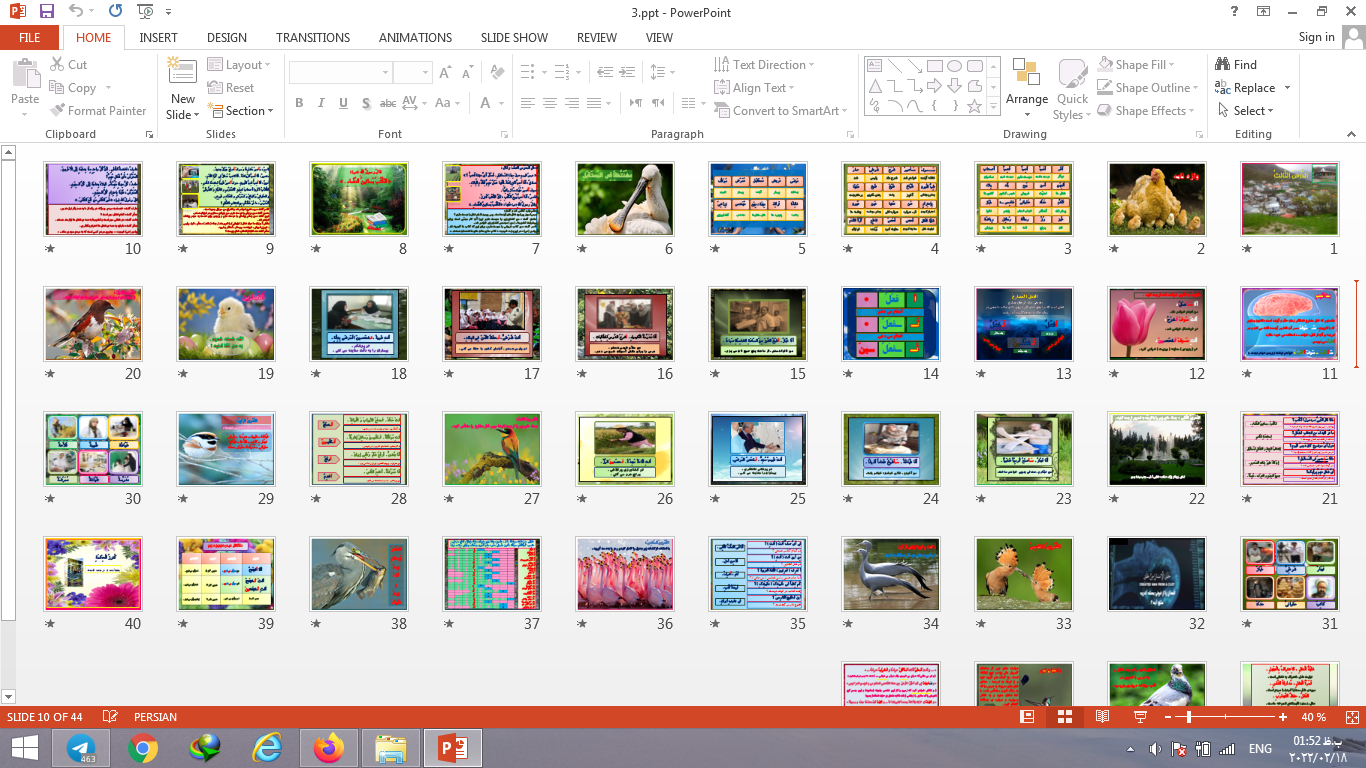The height and width of the screenshot is (768, 1366).
Task: Expand the Shape Fill dropdown
Action: point(1145,65)
